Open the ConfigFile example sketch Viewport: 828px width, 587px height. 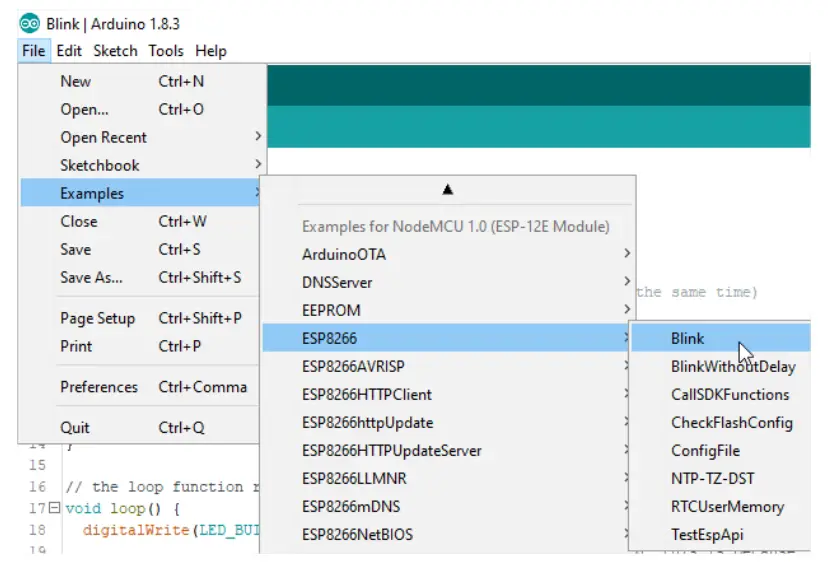pyautogui.click(x=721, y=450)
